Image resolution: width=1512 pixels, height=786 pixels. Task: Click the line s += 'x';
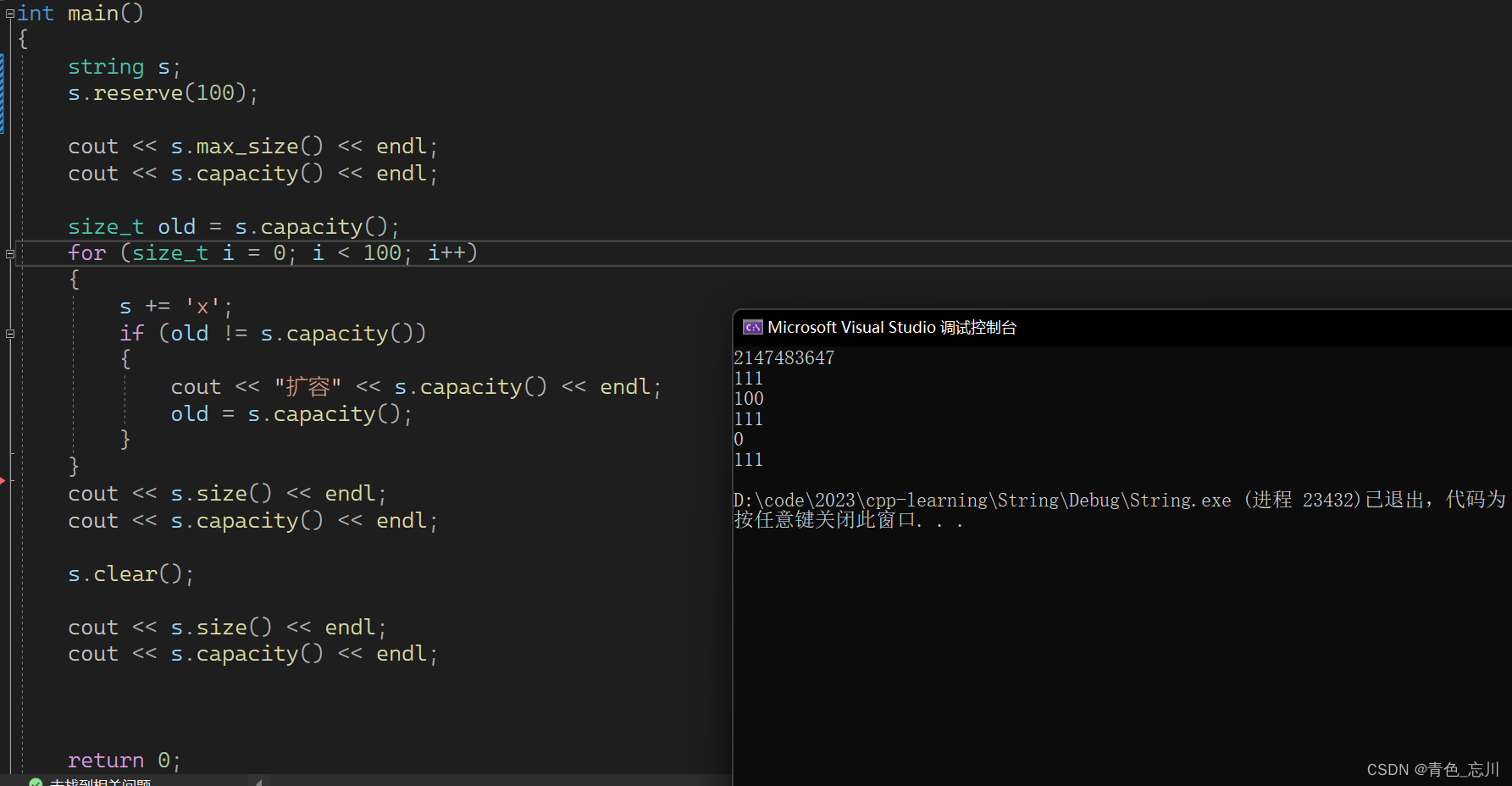tap(175, 307)
